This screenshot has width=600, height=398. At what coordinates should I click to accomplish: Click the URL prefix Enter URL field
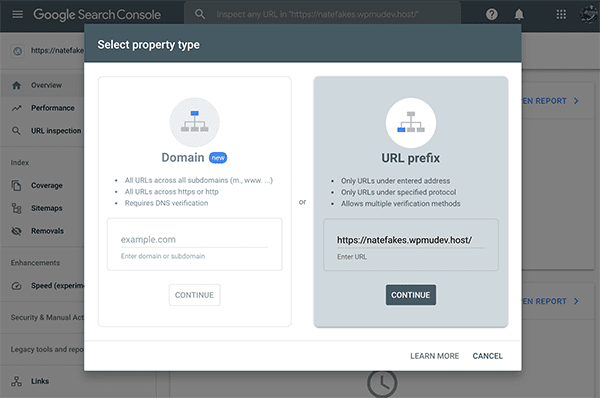[411, 240]
